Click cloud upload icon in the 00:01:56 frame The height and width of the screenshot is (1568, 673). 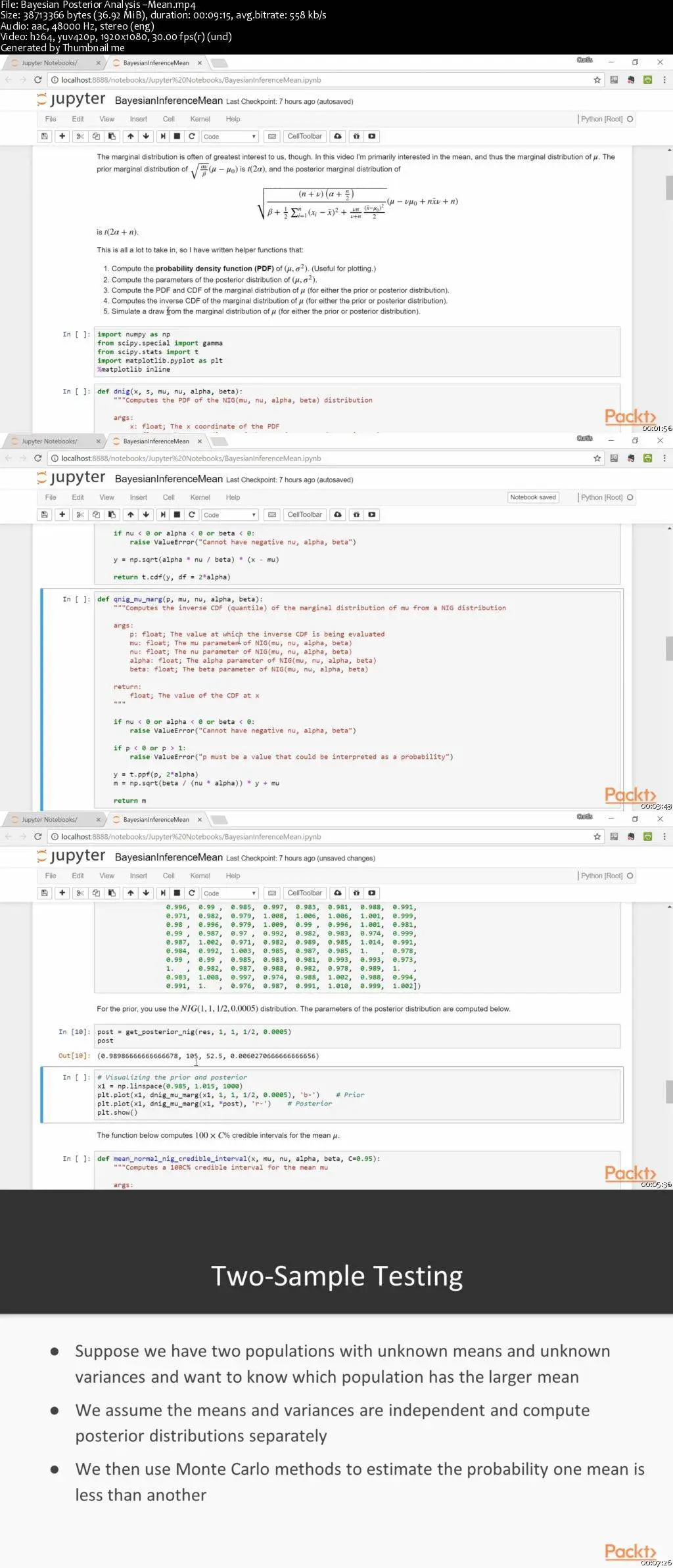pyautogui.click(x=338, y=137)
